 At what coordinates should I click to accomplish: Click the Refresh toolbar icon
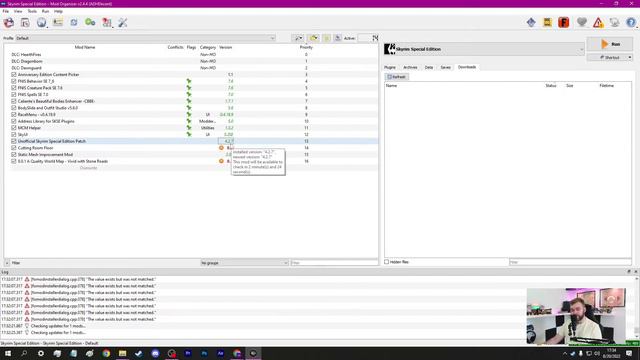[74, 22]
